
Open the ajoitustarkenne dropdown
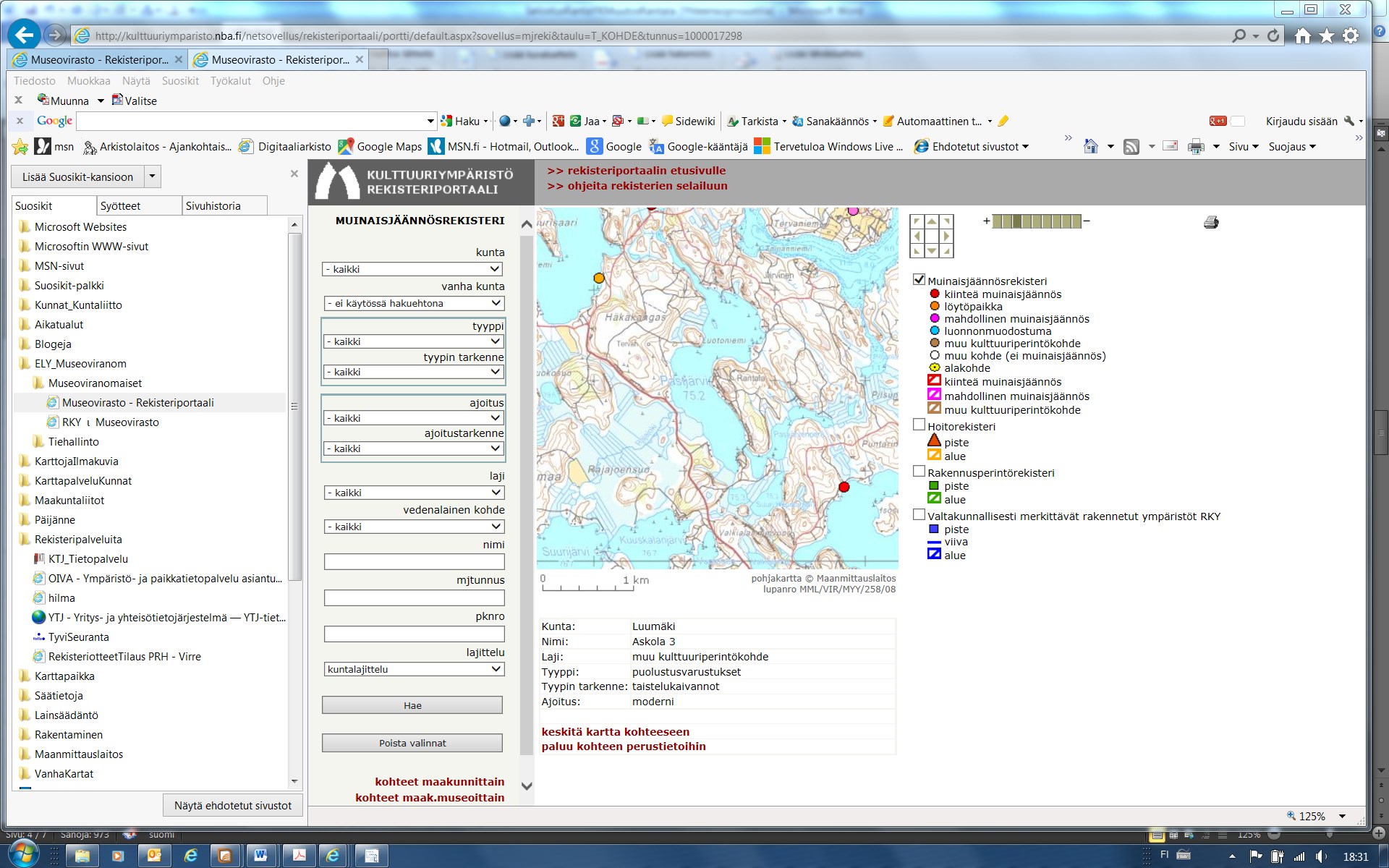pyautogui.click(x=413, y=448)
